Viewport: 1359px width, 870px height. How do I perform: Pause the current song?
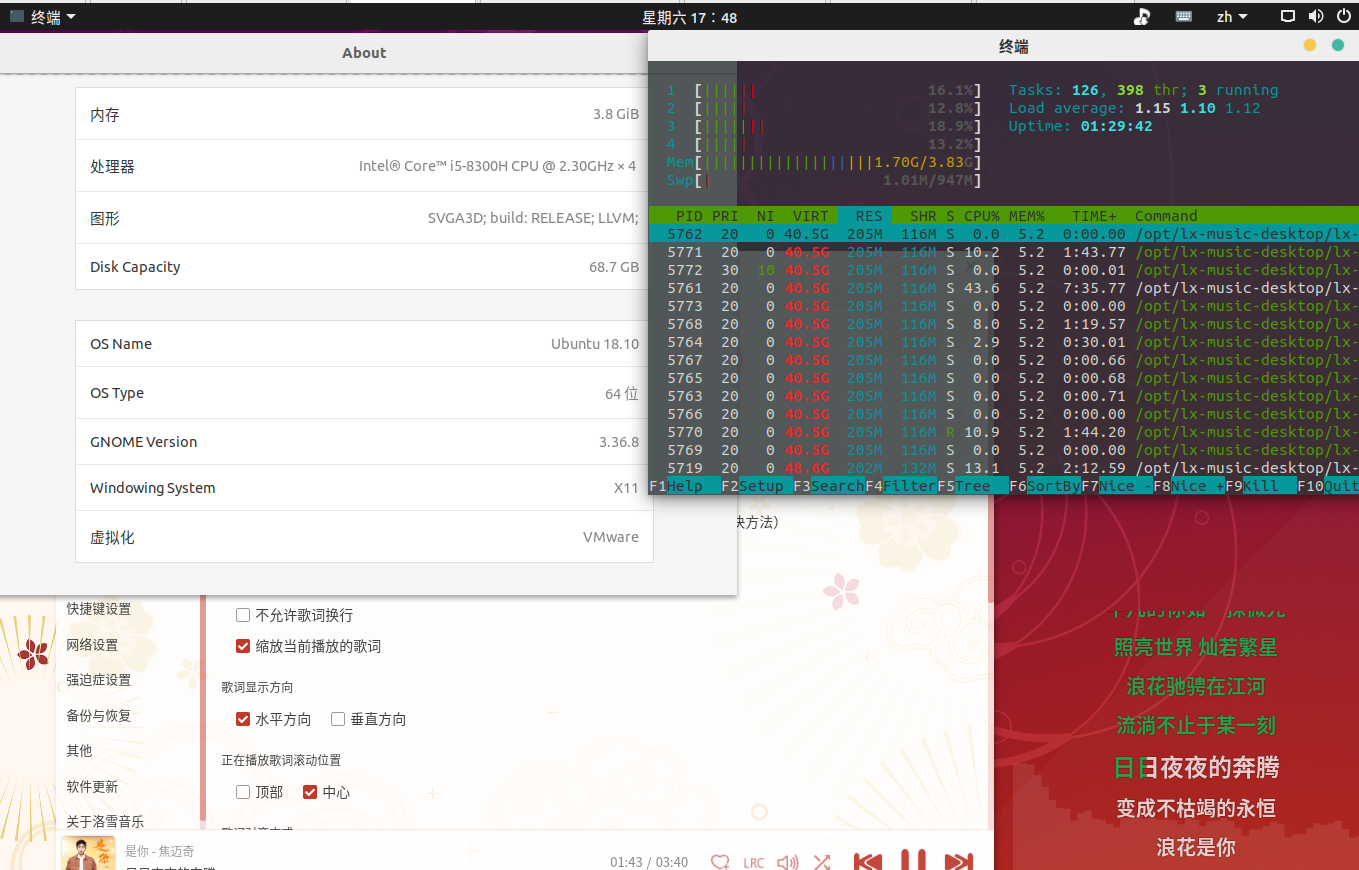coord(913,860)
